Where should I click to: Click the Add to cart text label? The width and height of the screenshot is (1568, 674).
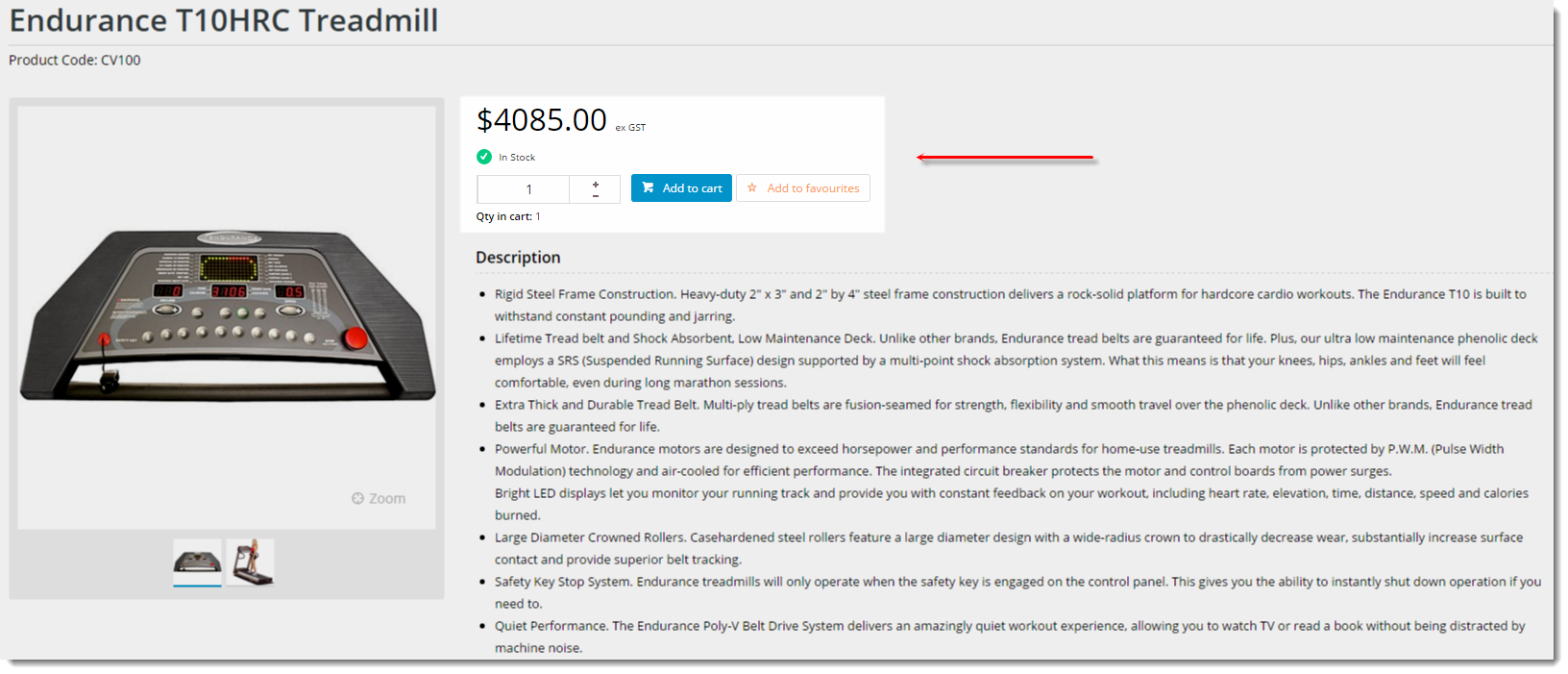click(692, 188)
